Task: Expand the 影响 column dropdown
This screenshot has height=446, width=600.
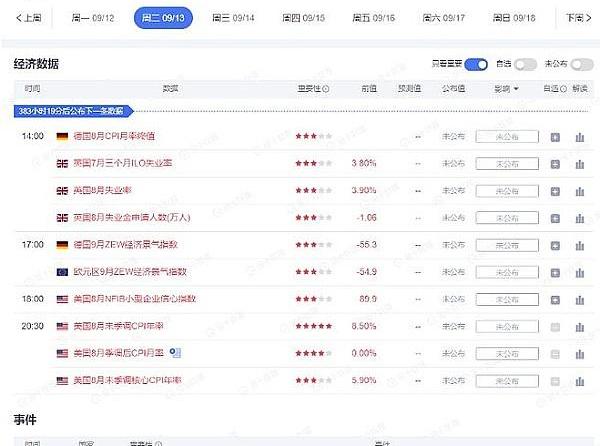Action: coord(505,88)
